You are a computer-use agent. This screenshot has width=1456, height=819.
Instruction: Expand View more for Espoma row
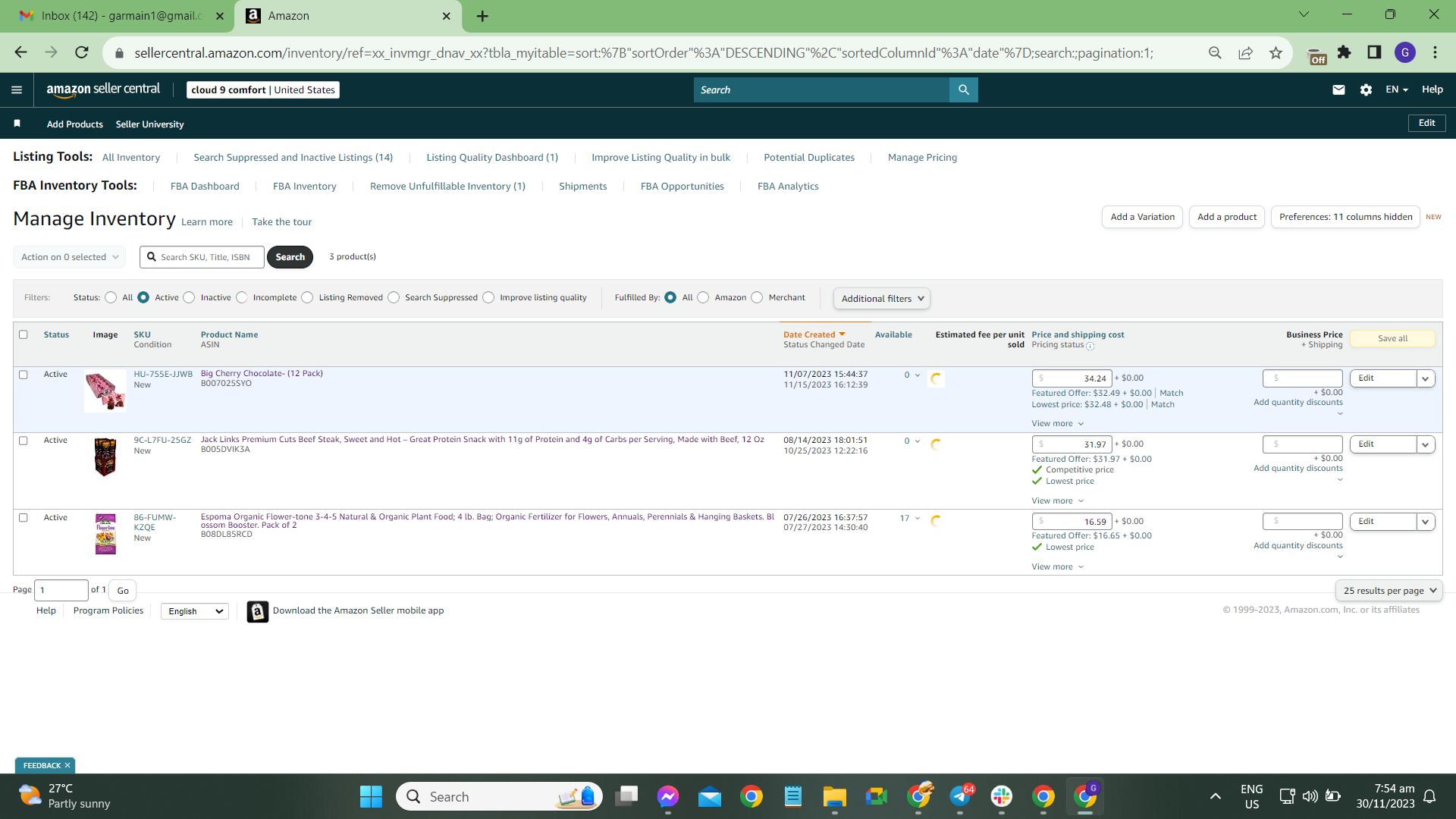[1057, 567]
